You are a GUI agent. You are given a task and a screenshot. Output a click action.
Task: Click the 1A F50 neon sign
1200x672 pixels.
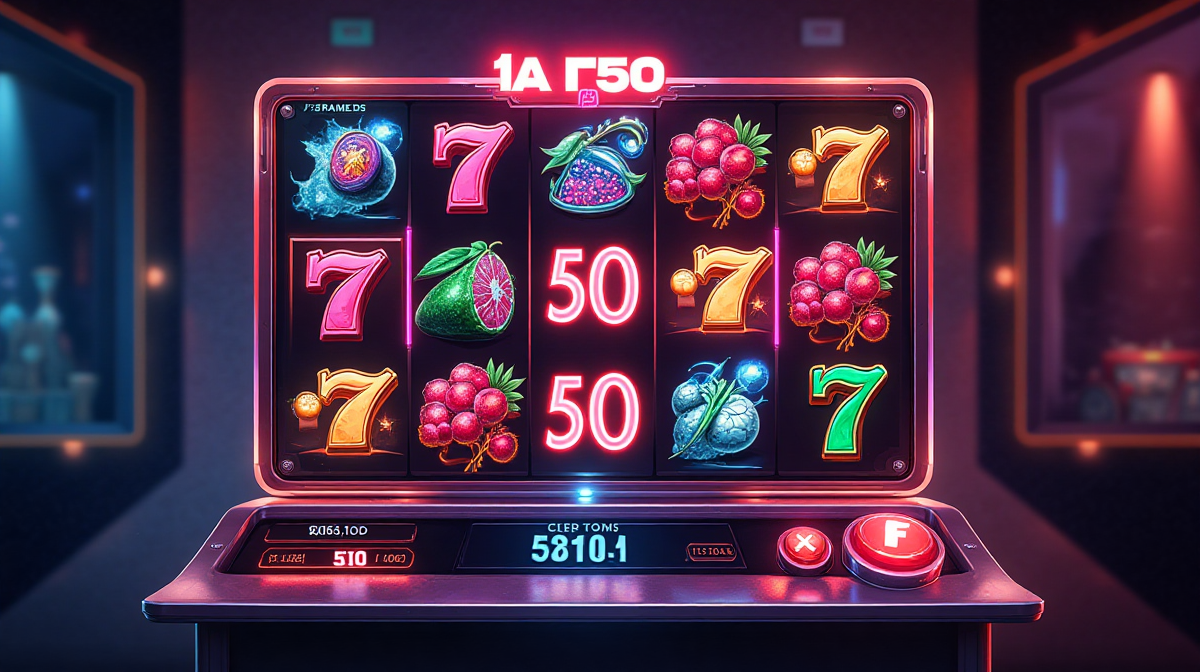coord(576,72)
